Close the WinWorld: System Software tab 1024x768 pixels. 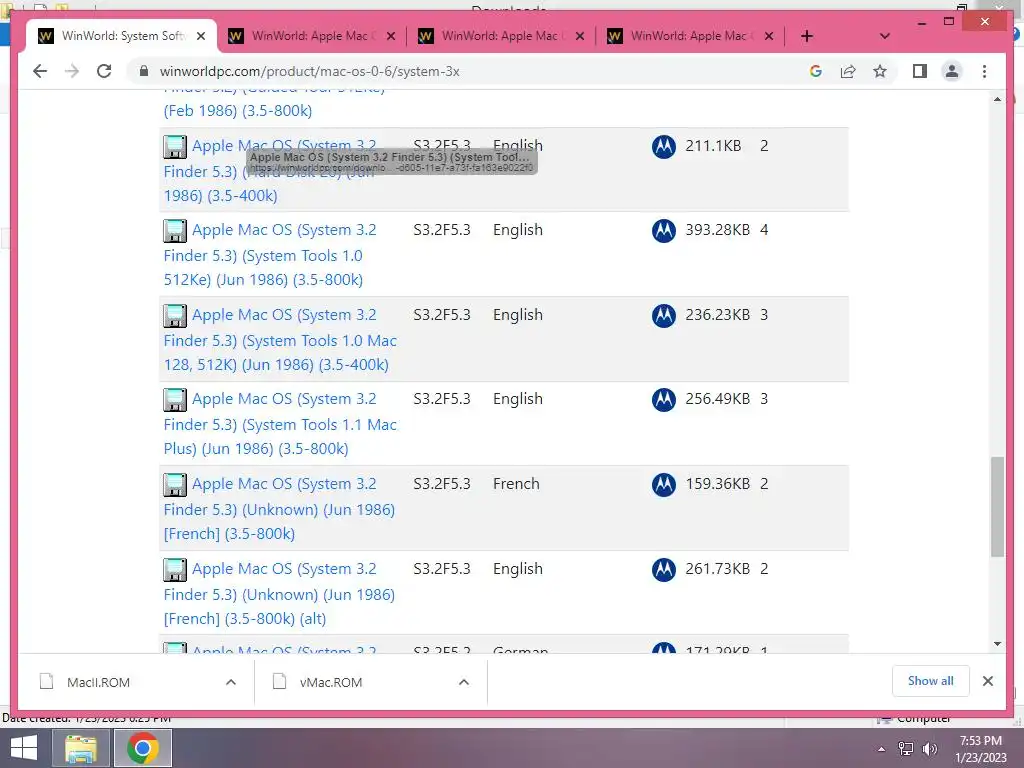click(x=201, y=36)
